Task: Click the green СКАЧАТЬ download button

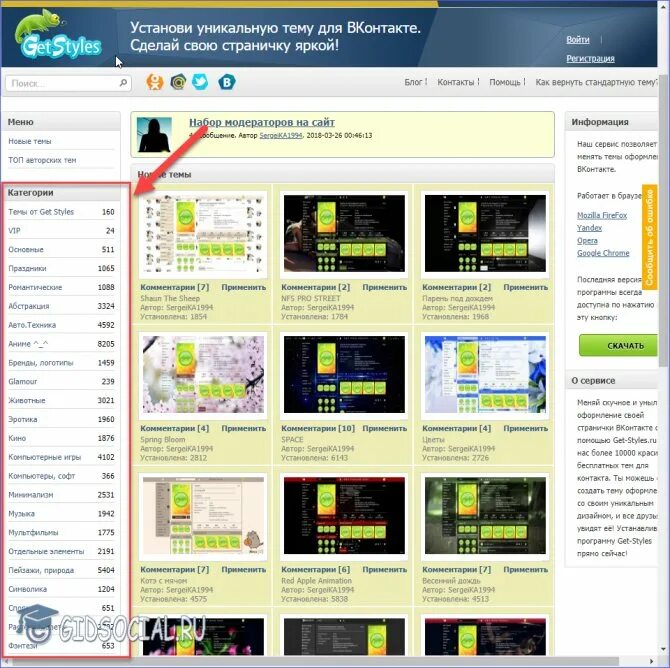Action: click(619, 346)
